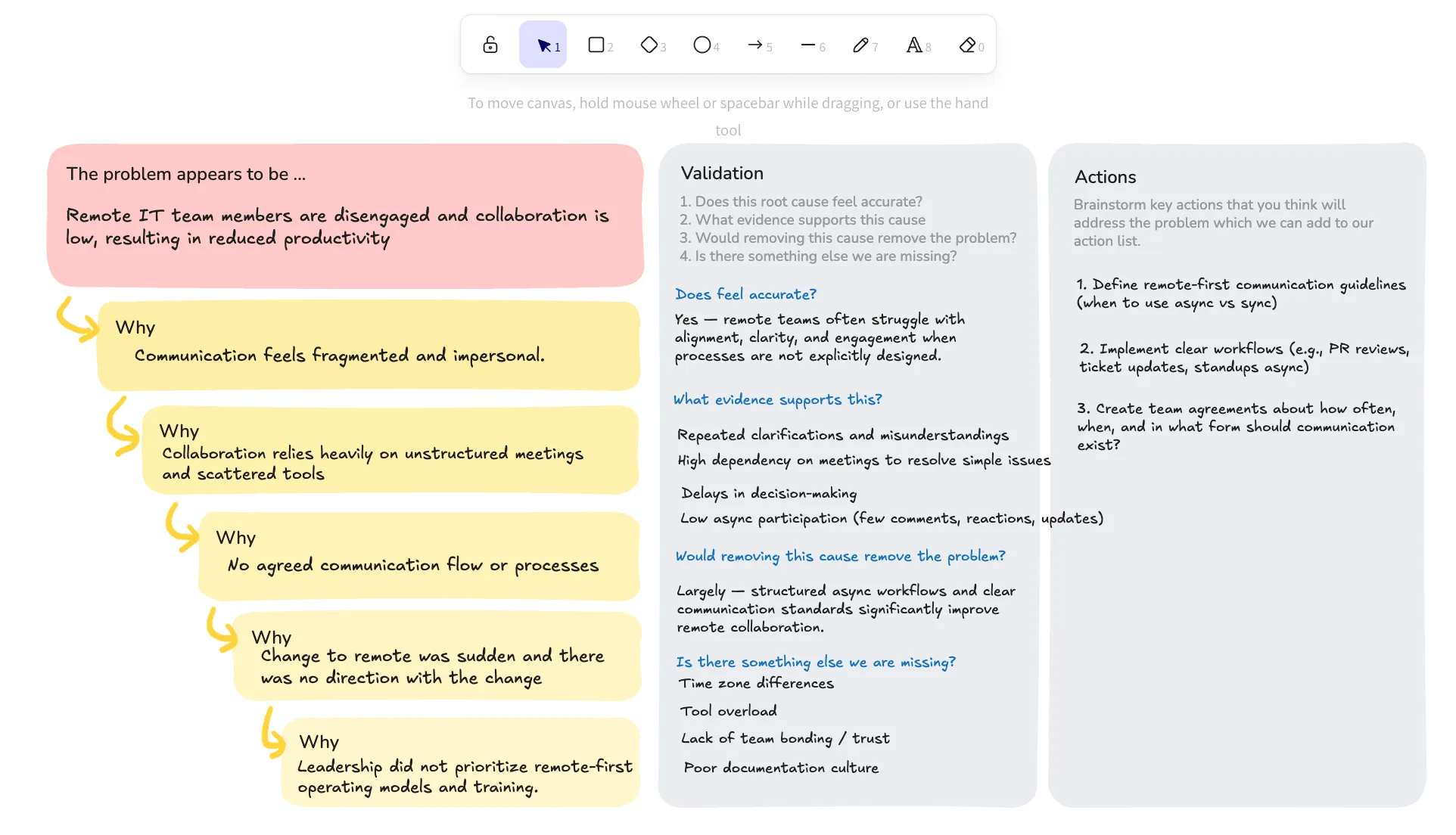Click the 'Leadership did not prioritize' Why box
Screen dimensions: 1456x835
pos(461,762)
